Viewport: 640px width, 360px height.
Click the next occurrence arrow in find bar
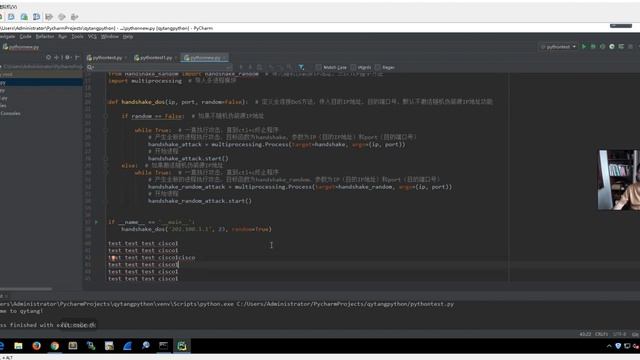250,67
